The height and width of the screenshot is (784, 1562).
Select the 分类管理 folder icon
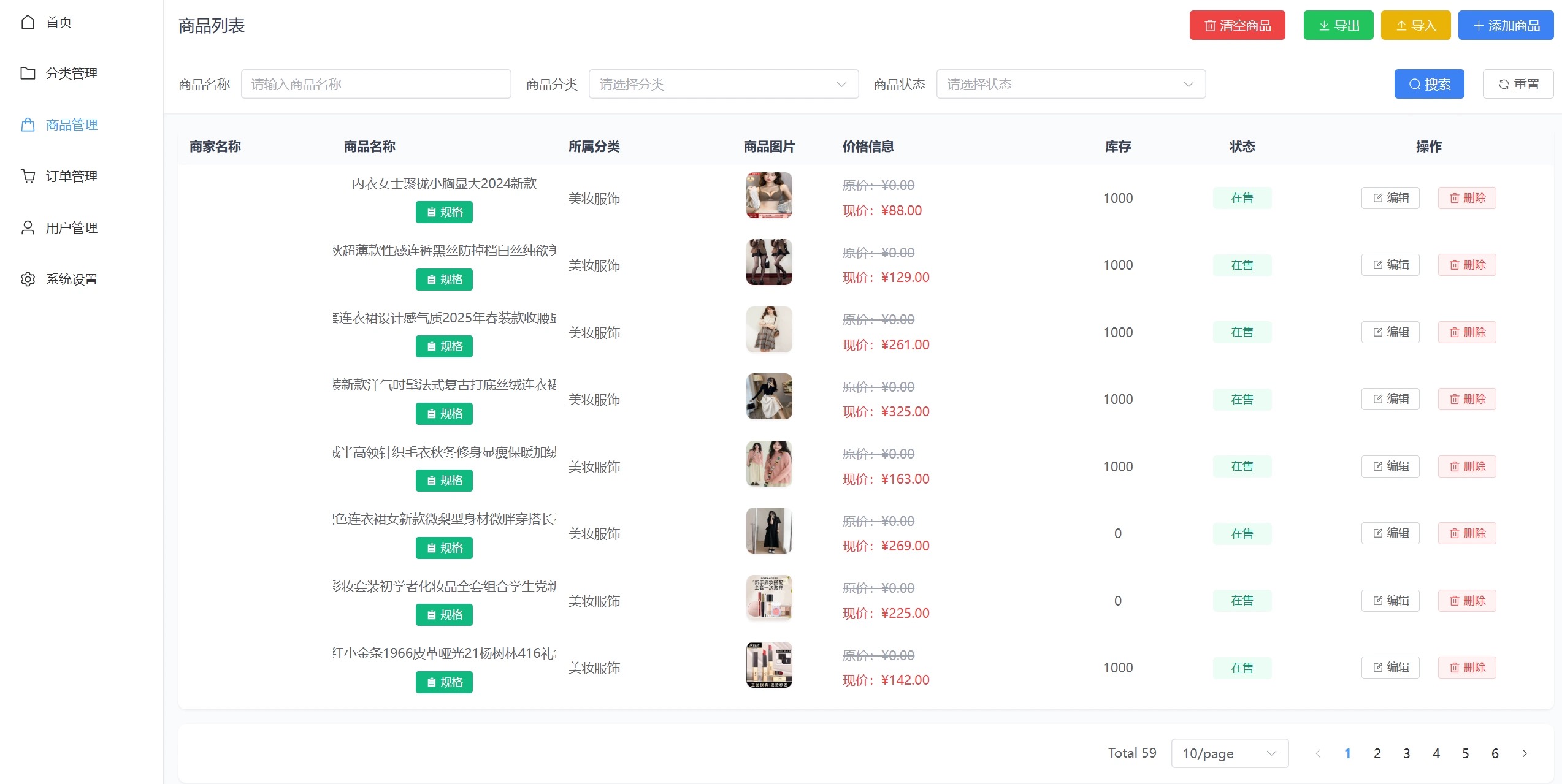(x=28, y=73)
